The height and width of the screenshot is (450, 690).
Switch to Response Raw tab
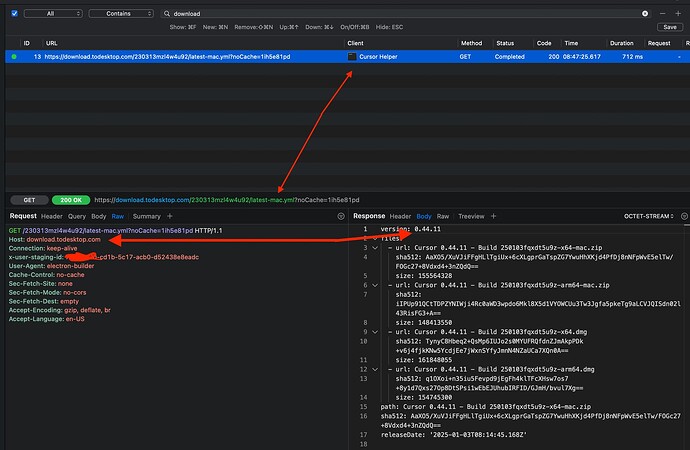[x=443, y=216]
